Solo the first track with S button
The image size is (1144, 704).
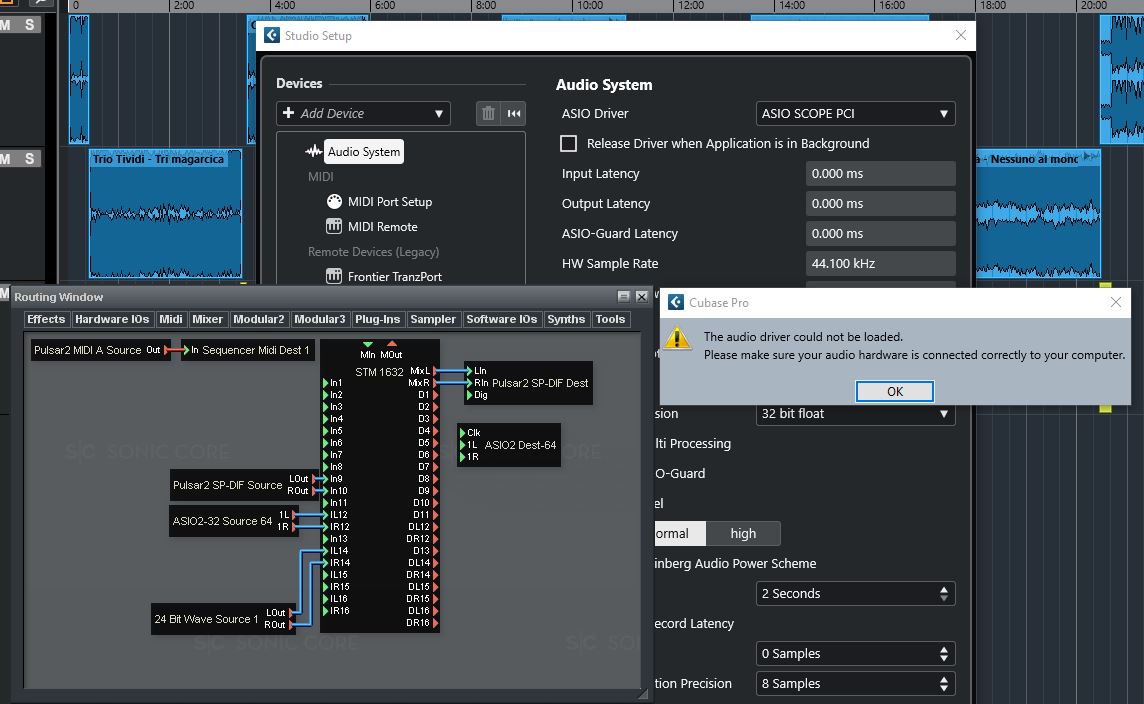[29, 25]
